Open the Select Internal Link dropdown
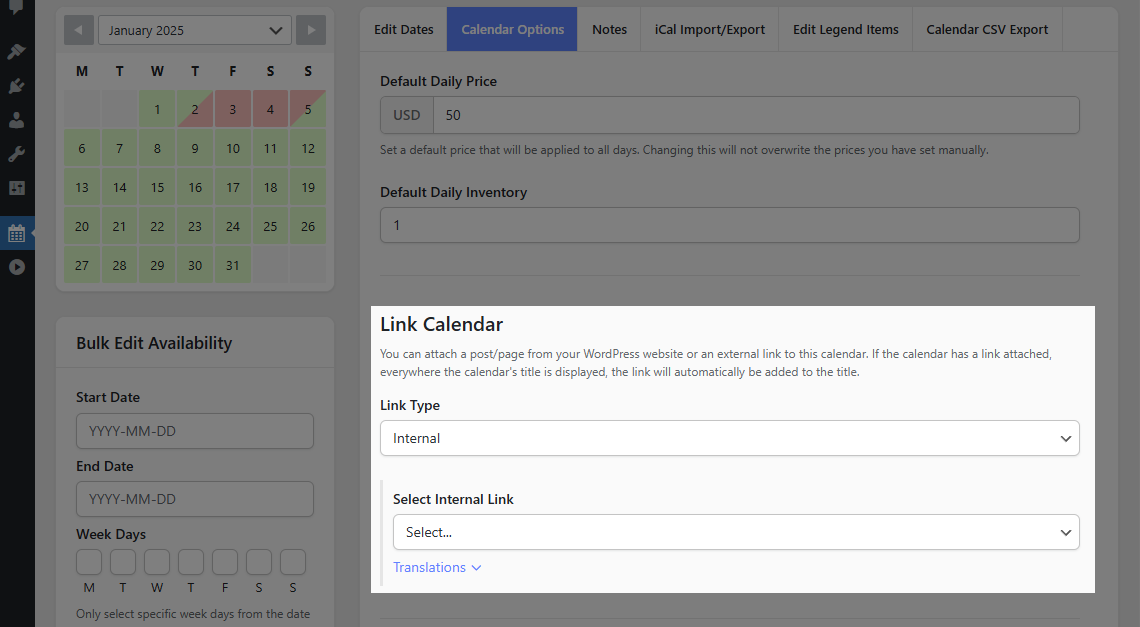The width and height of the screenshot is (1140, 627). pyautogui.click(x=736, y=532)
